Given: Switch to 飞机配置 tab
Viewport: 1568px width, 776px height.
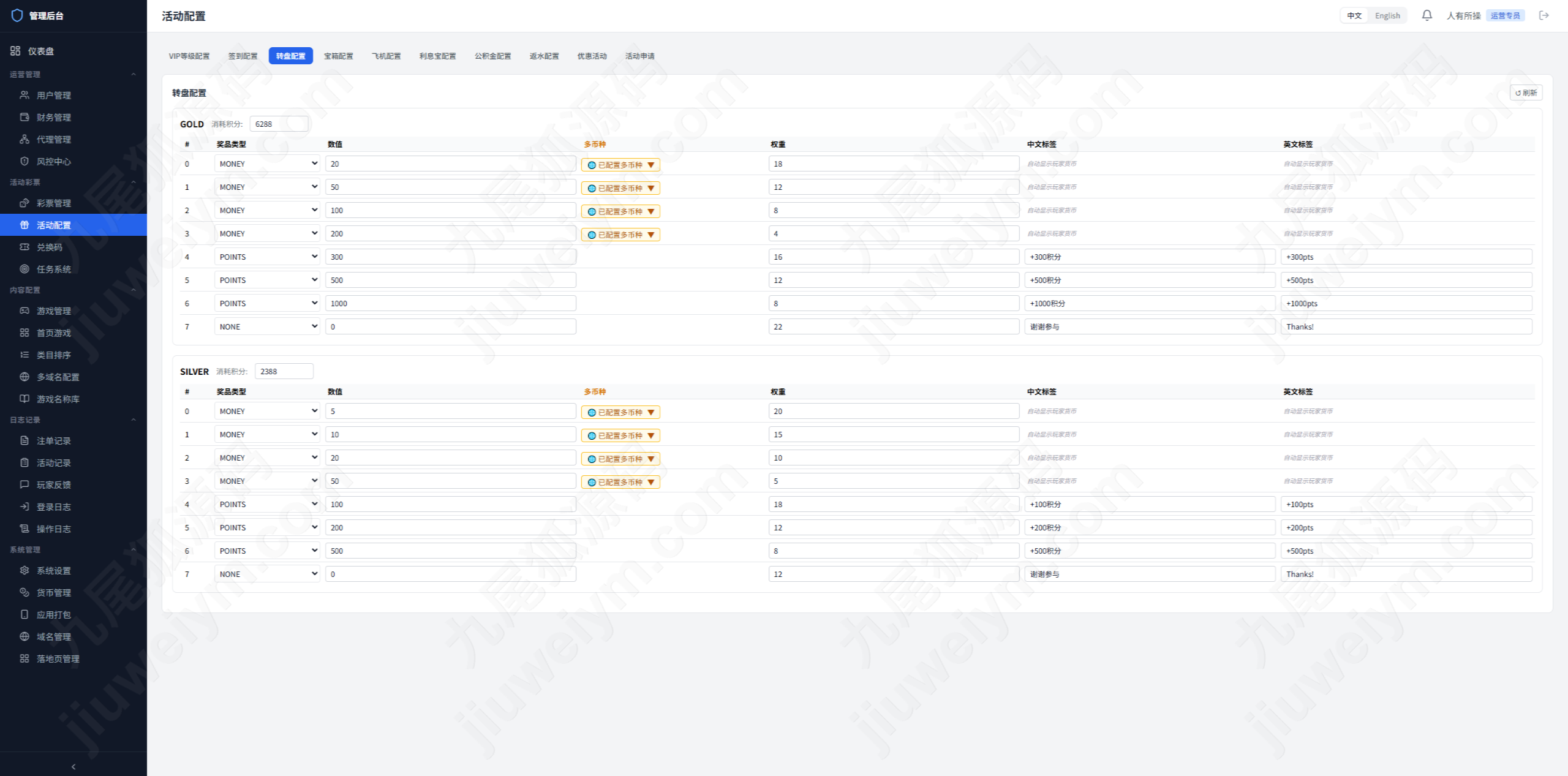Looking at the screenshot, I should click(x=386, y=56).
